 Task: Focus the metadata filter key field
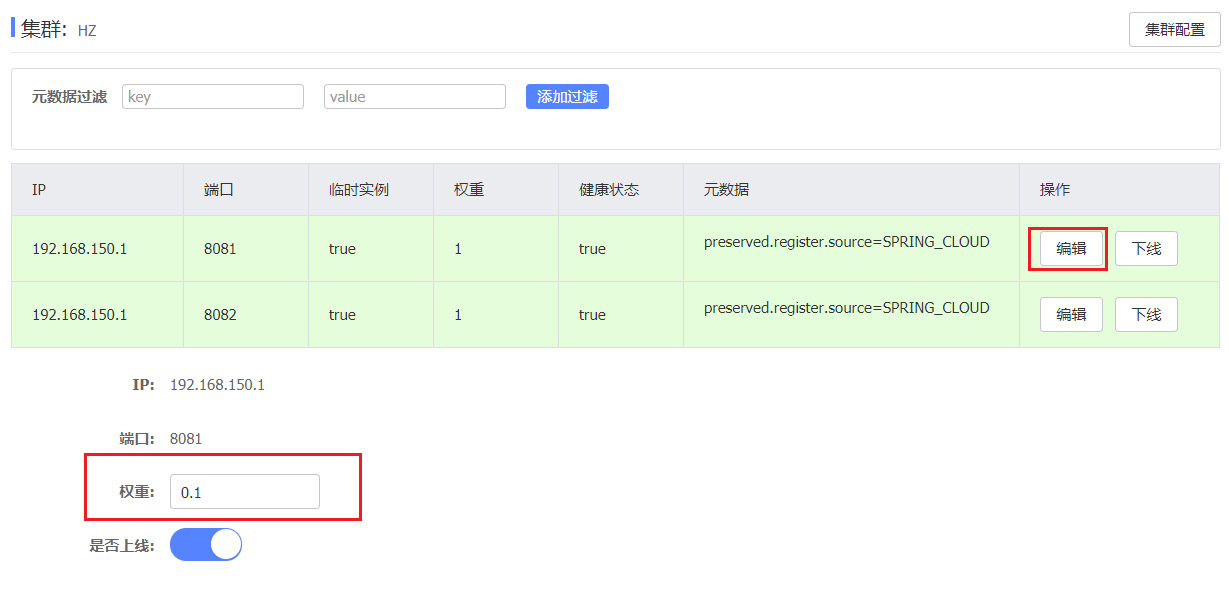pyautogui.click(x=213, y=97)
